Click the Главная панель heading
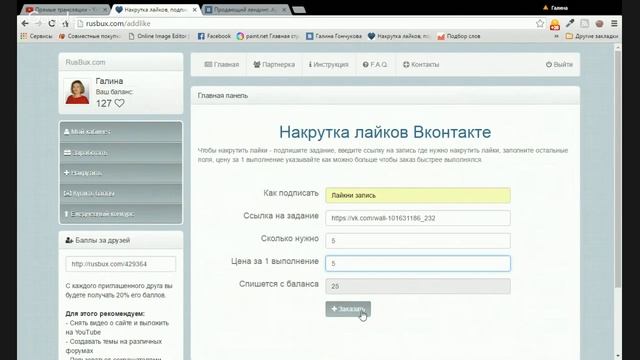640x360 pixels. coord(222,96)
